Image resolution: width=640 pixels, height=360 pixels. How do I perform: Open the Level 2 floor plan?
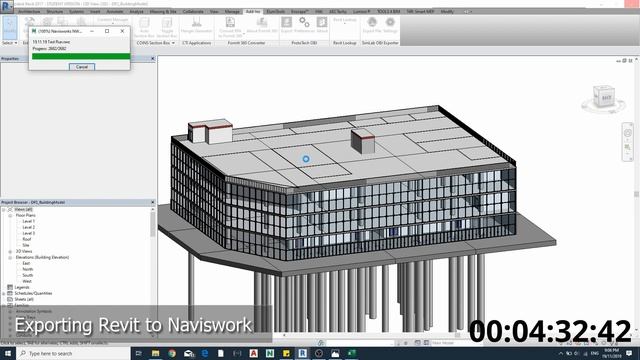pyautogui.click(x=29, y=227)
